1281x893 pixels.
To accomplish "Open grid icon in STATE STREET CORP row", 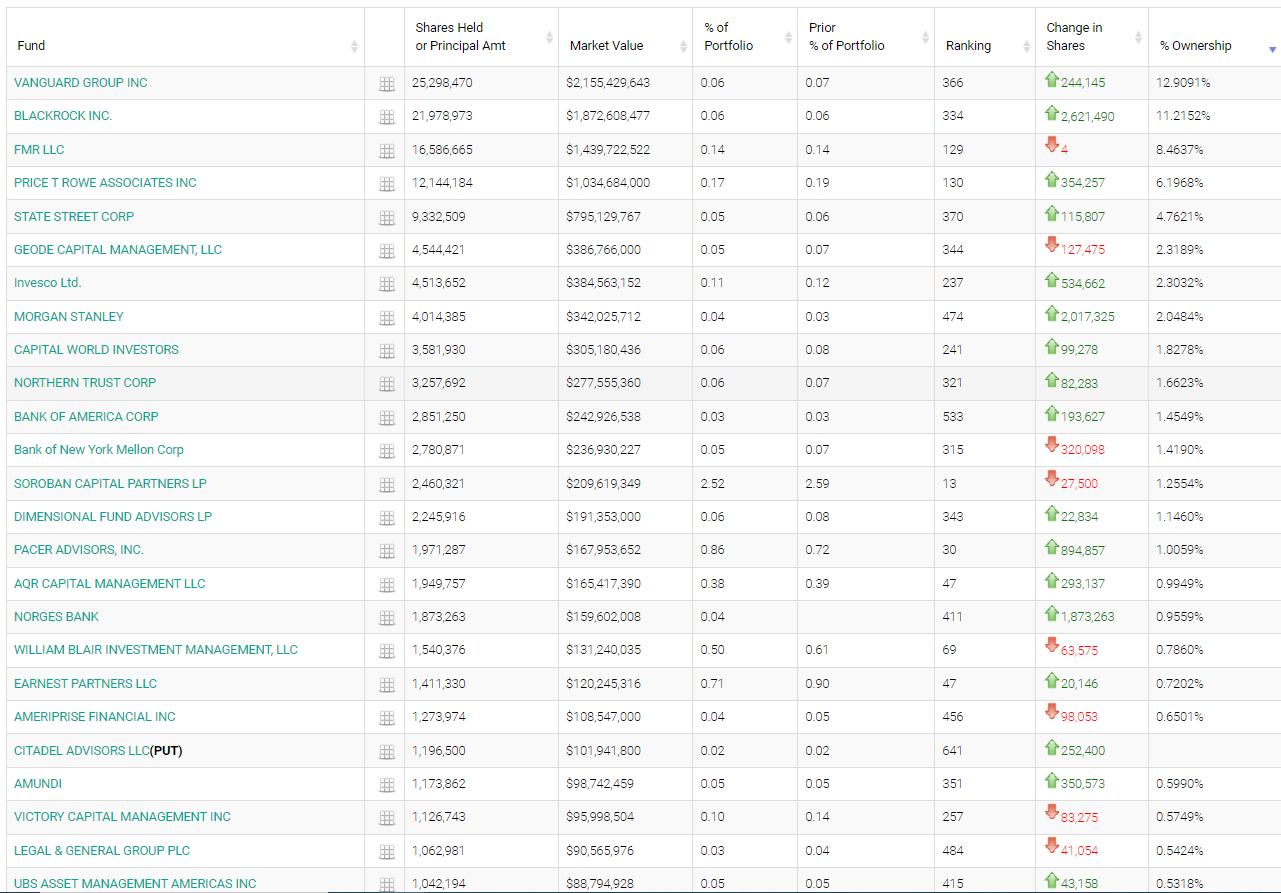I will (x=387, y=218).
